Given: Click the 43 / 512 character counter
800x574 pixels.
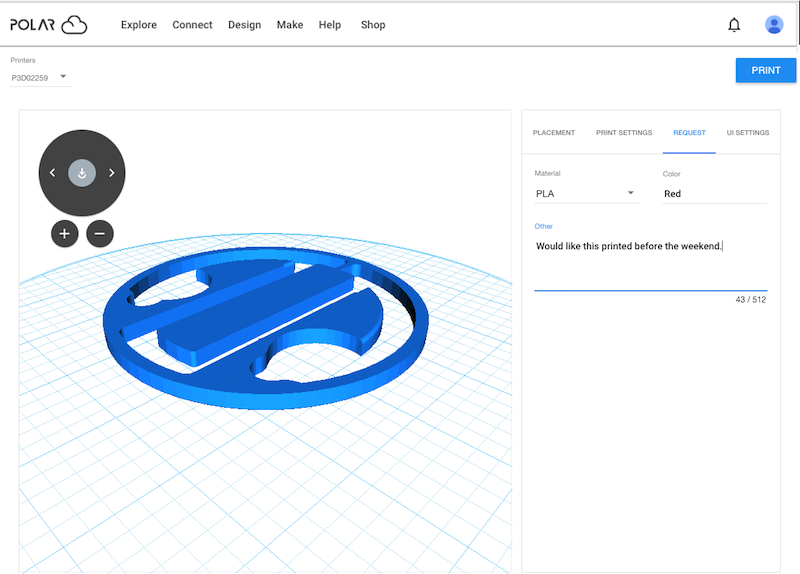Looking at the screenshot, I should (x=751, y=300).
